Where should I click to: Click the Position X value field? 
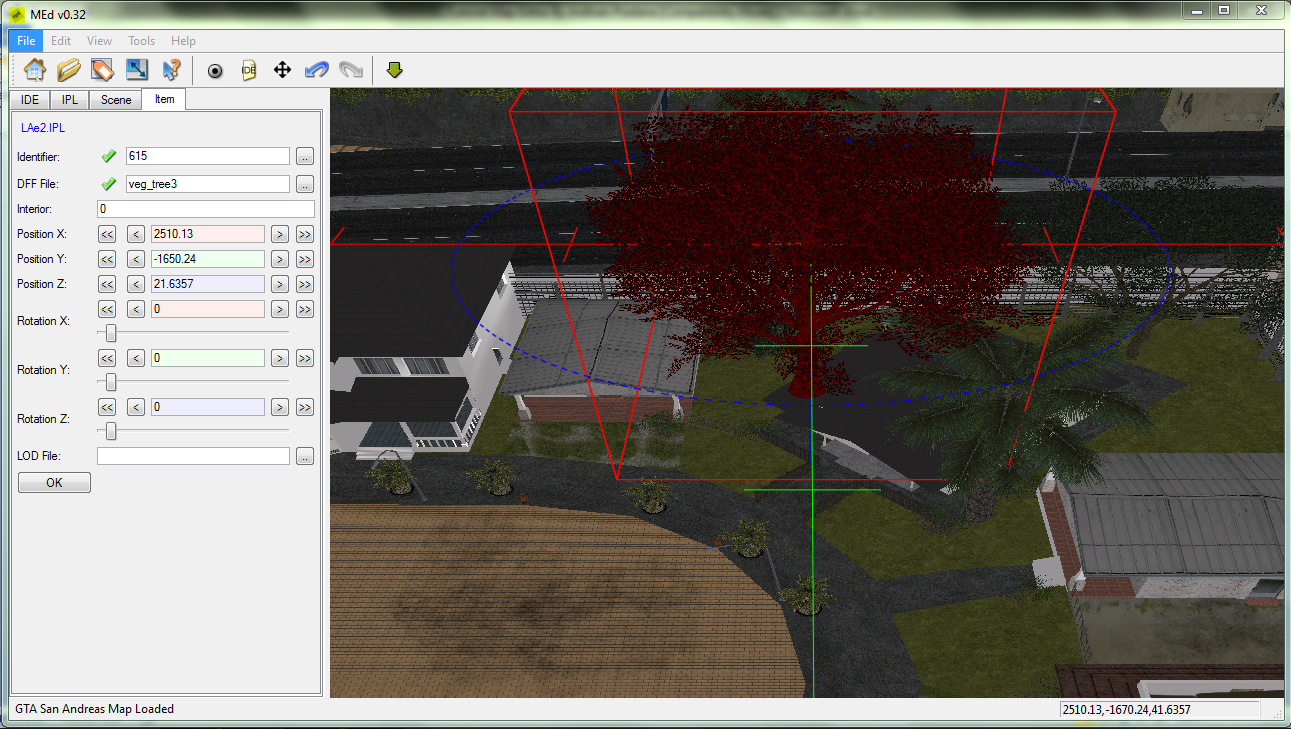(x=208, y=234)
